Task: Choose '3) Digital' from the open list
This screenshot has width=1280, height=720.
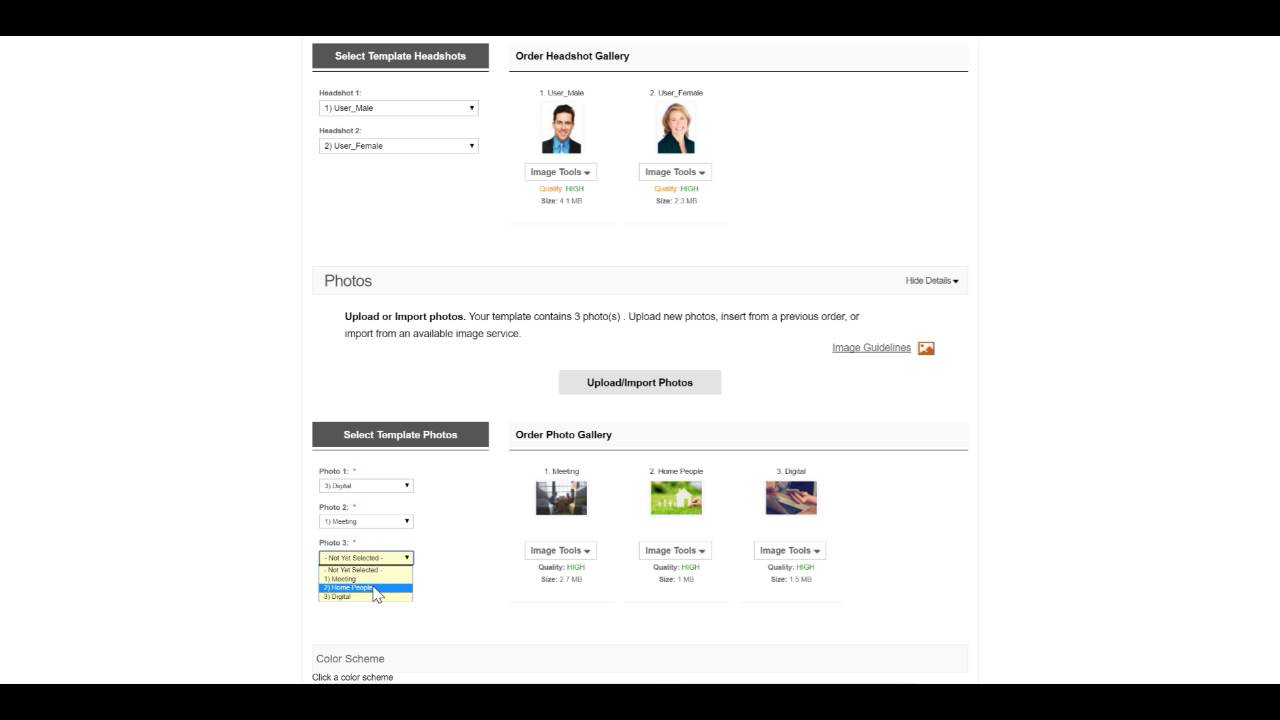Action: pyautogui.click(x=366, y=597)
